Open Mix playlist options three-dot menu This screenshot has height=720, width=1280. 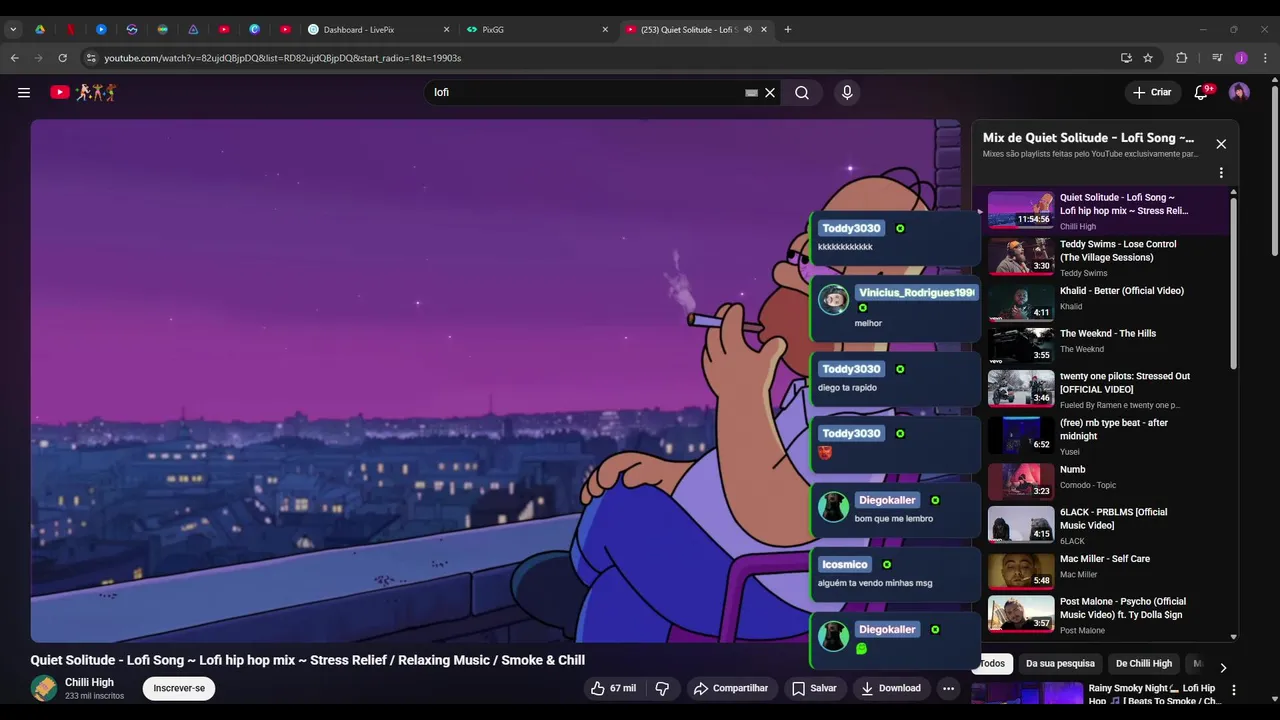[x=1221, y=173]
